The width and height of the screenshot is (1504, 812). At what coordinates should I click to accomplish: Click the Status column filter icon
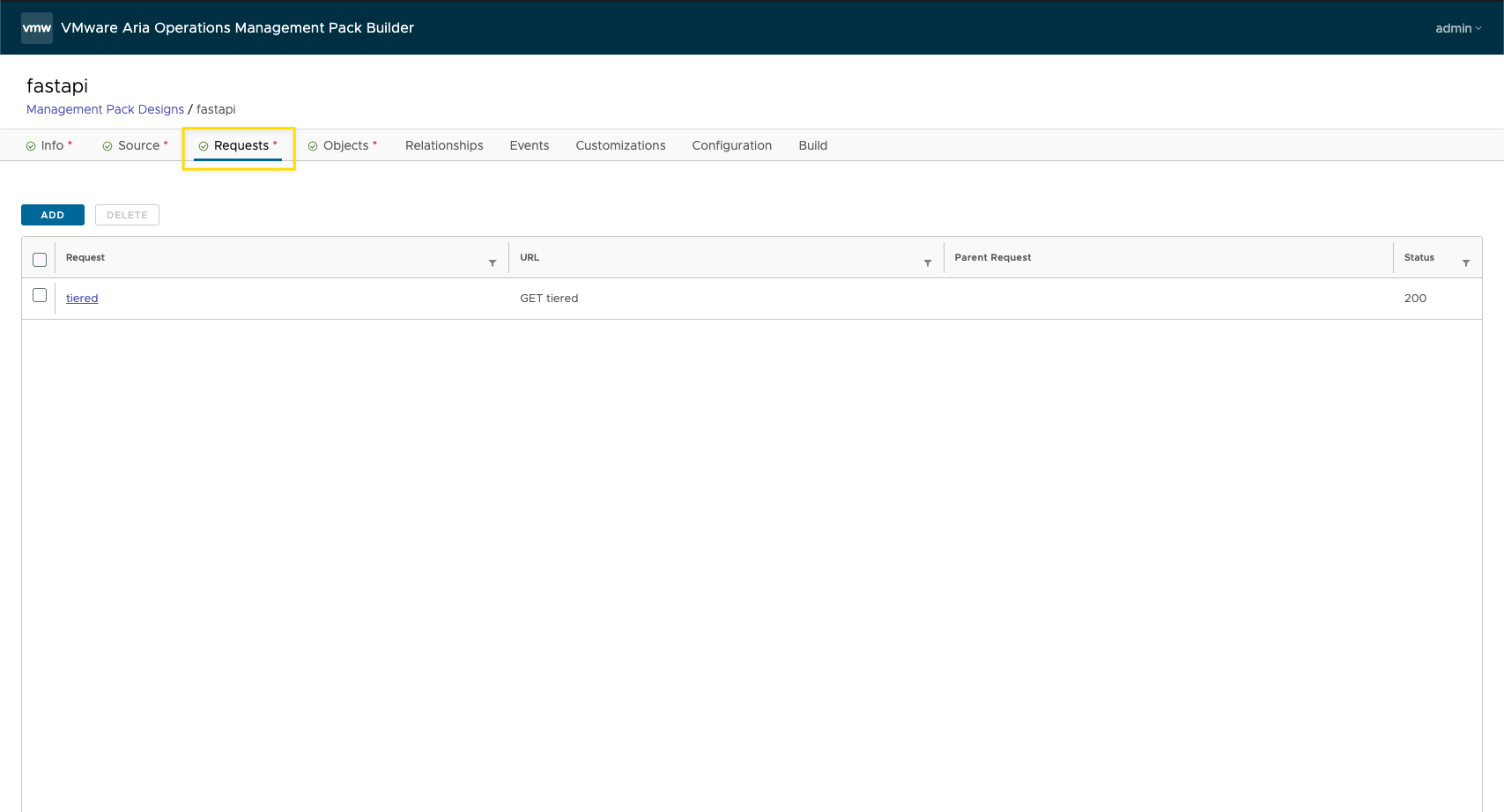1466,262
